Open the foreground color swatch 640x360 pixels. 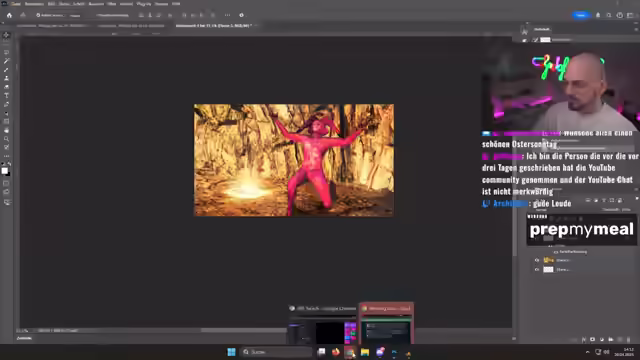[x=4, y=171]
